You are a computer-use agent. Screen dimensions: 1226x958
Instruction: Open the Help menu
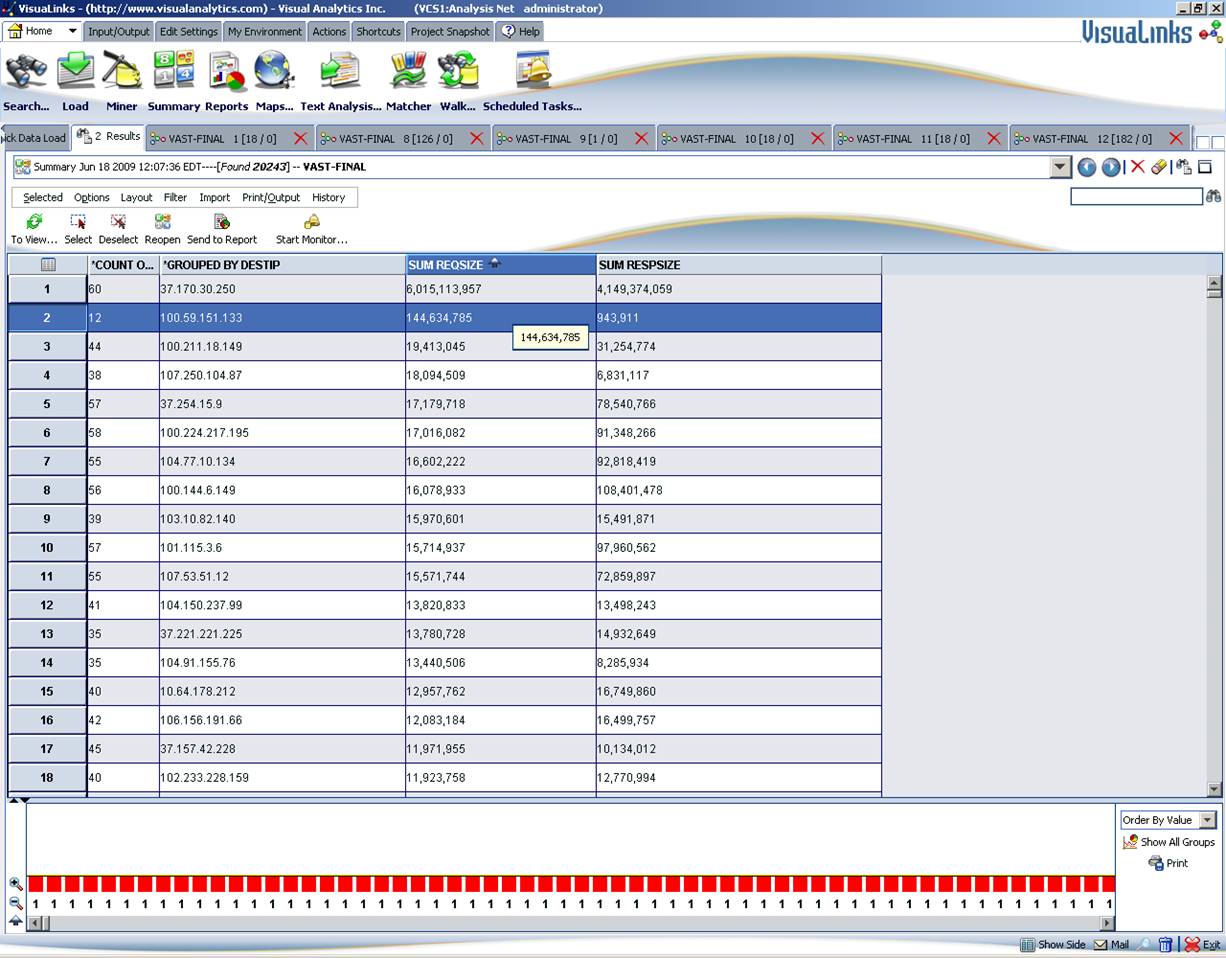520,31
